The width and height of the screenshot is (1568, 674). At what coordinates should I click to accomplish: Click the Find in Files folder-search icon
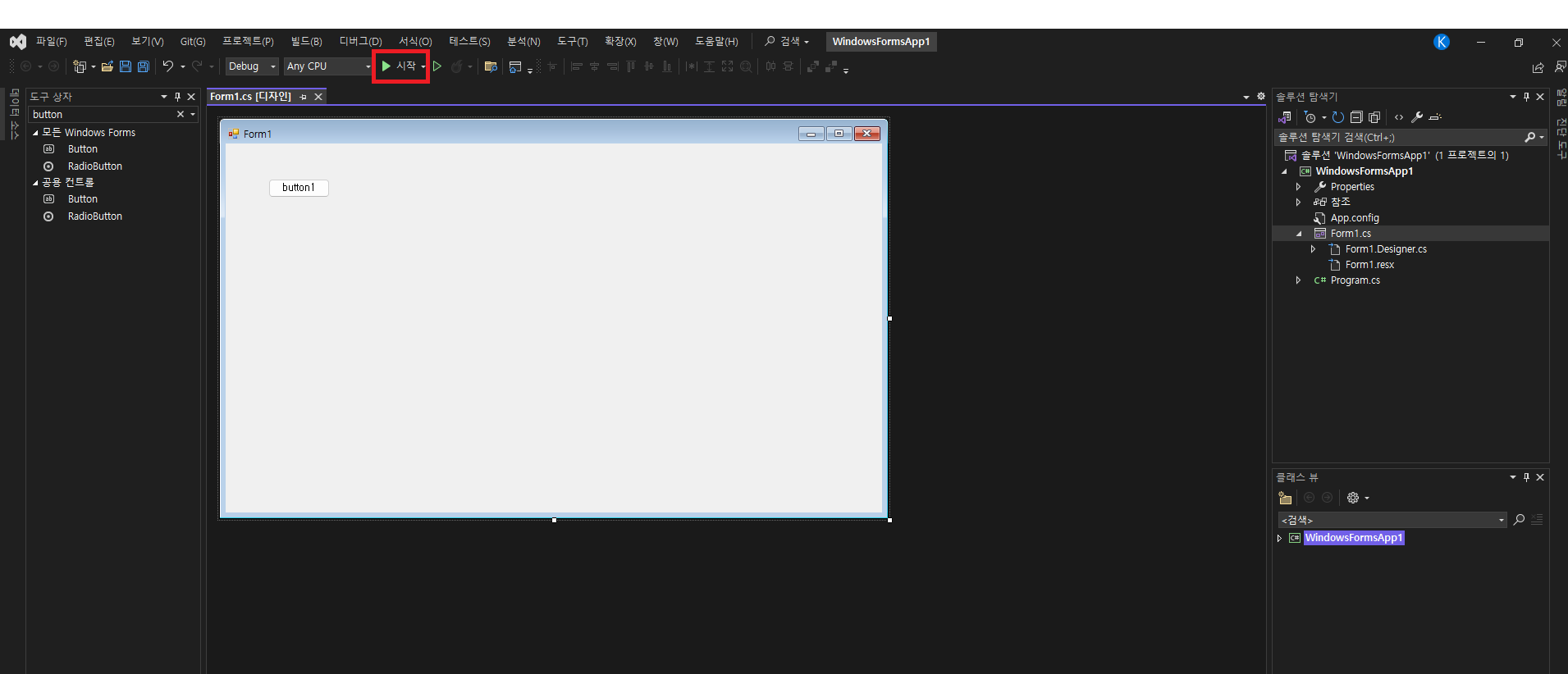tap(491, 66)
